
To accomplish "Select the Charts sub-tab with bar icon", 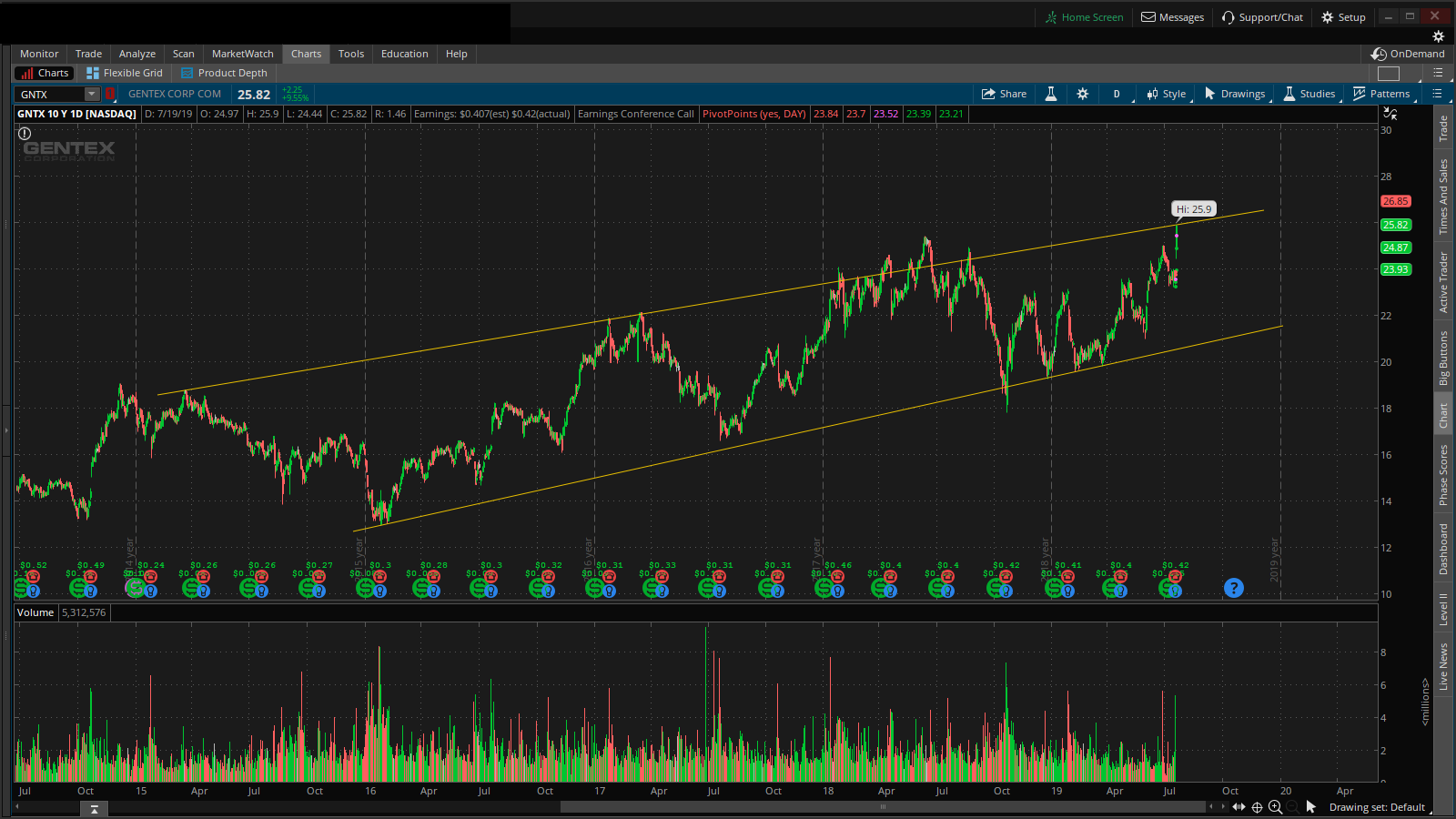I will coord(44,73).
